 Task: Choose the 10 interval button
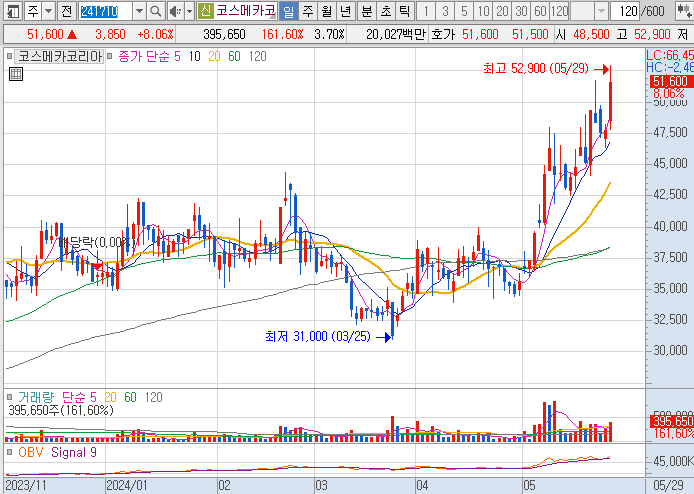coord(483,11)
